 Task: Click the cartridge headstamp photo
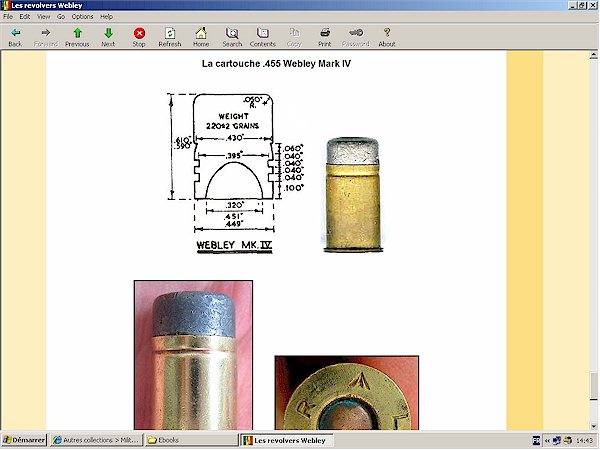point(347,393)
